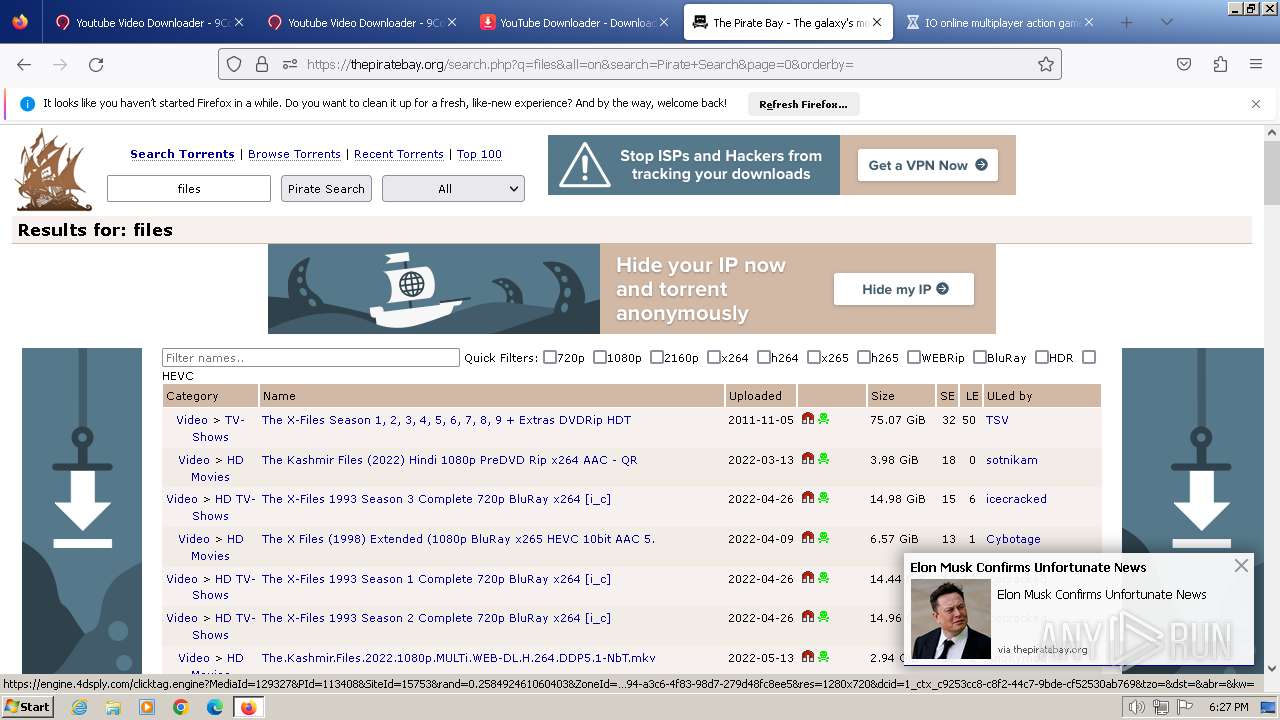Open The X-Files Season 3 Complete 720p link
1280x720 pixels.
436,499
